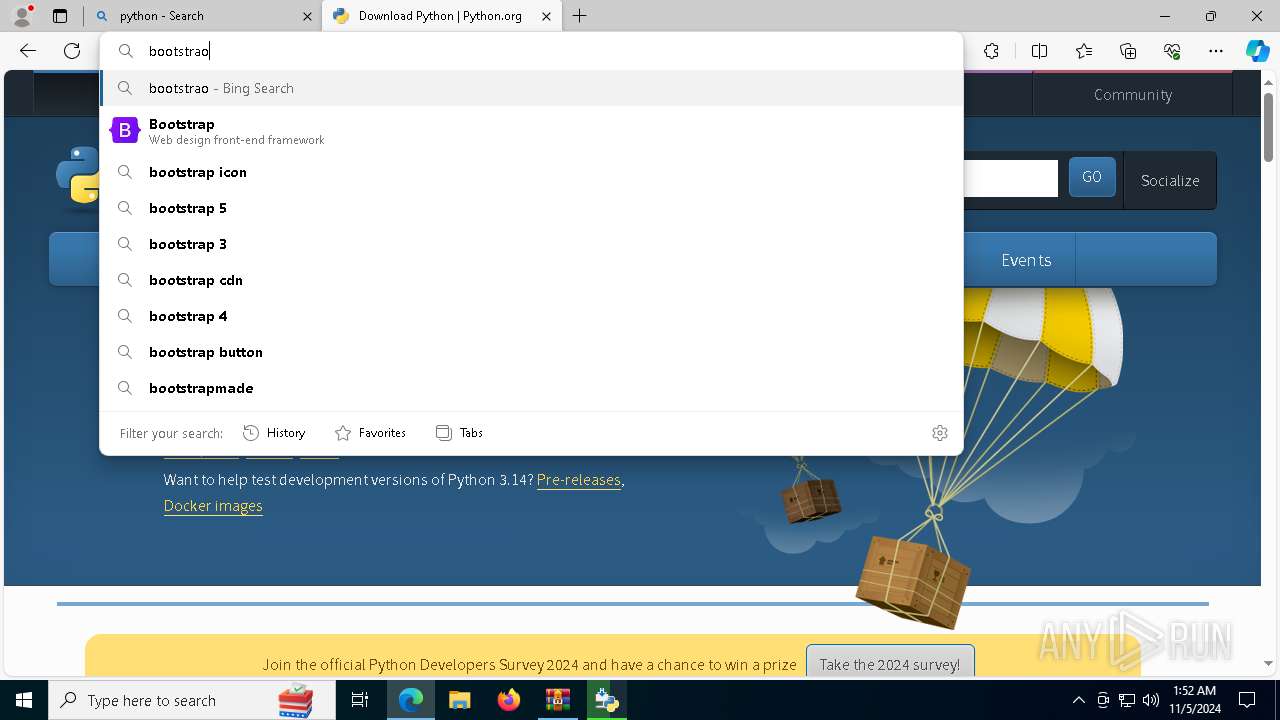Open Browser essentials heart icon
Viewport: 1280px width, 720px height.
[x=1172, y=51]
